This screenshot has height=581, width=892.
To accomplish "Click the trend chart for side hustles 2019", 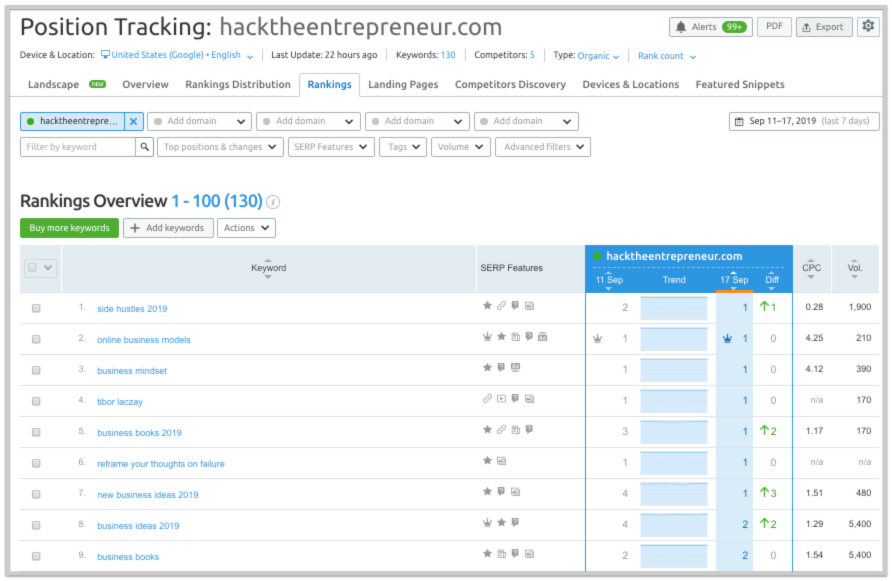I will [674, 308].
